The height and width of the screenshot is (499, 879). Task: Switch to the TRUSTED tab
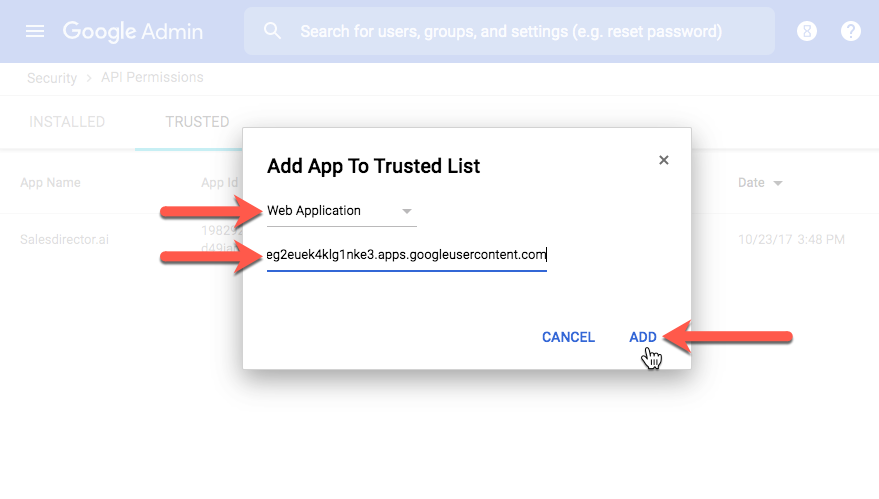197,122
